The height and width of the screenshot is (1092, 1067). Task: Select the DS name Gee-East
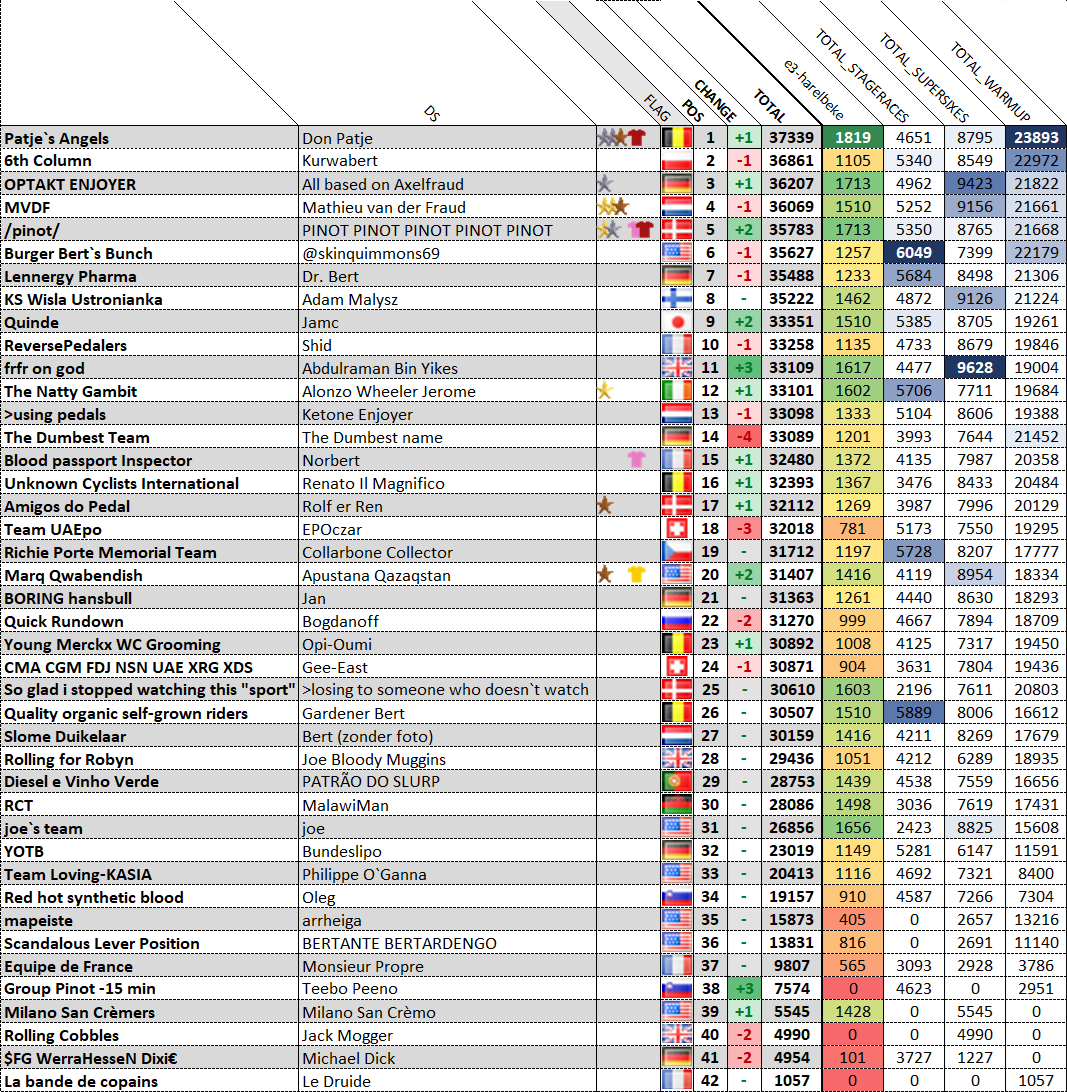[335, 668]
